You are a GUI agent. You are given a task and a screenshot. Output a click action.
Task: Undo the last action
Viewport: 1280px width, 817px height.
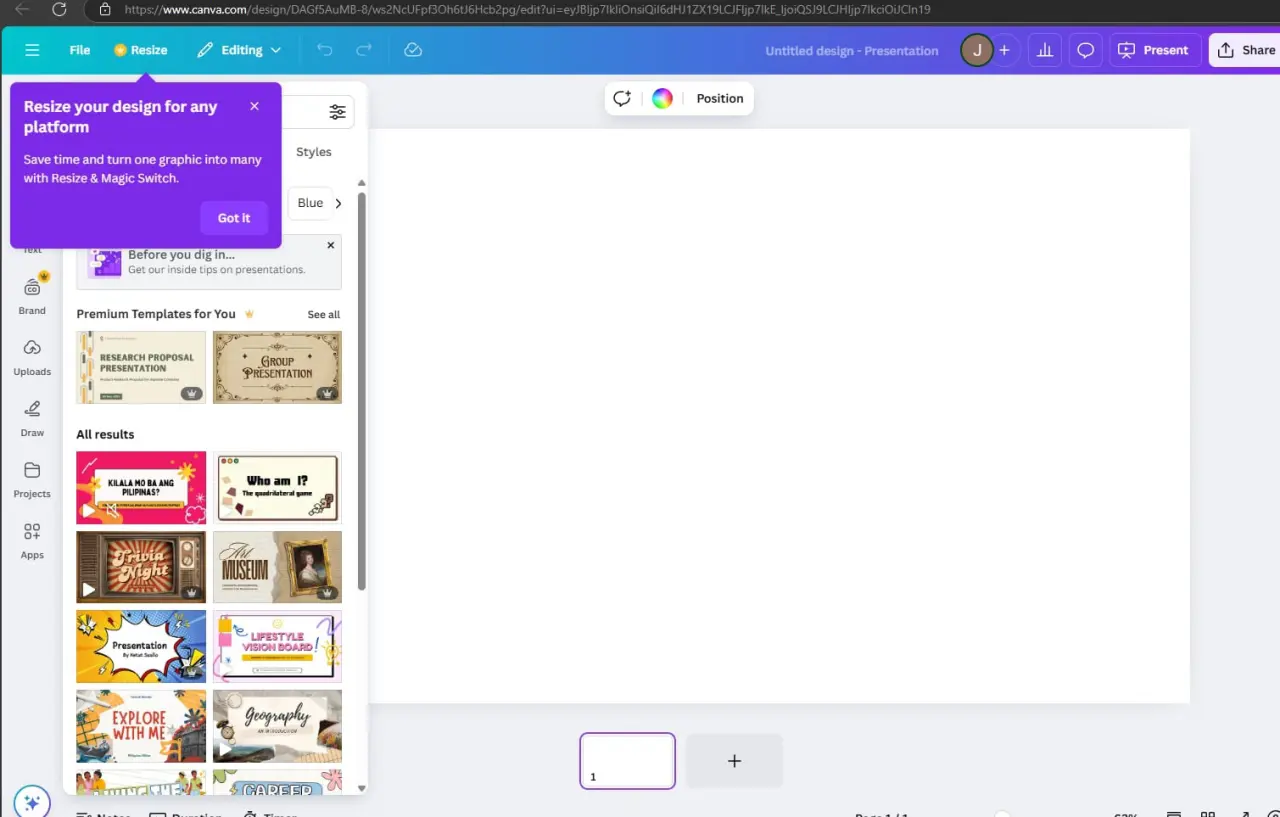tap(324, 50)
